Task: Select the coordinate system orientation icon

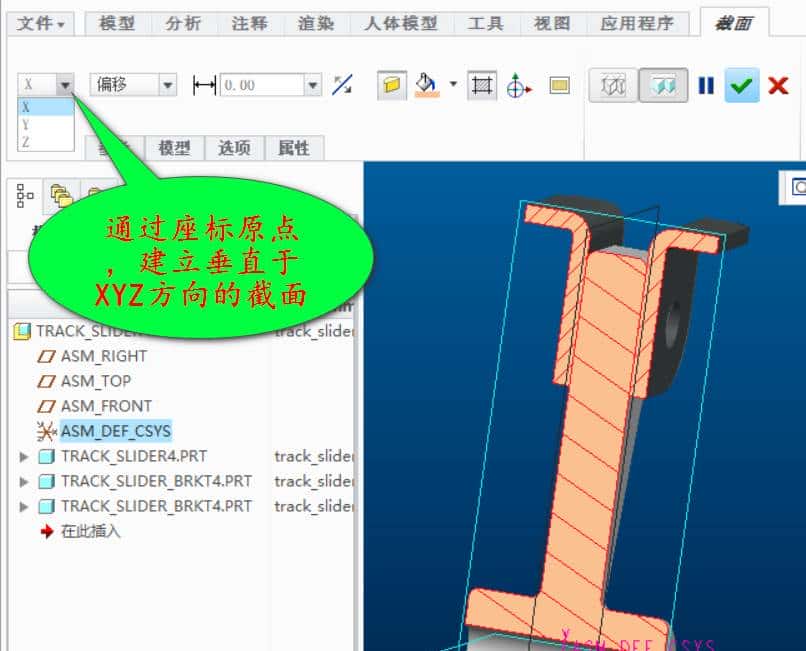Action: (x=520, y=85)
